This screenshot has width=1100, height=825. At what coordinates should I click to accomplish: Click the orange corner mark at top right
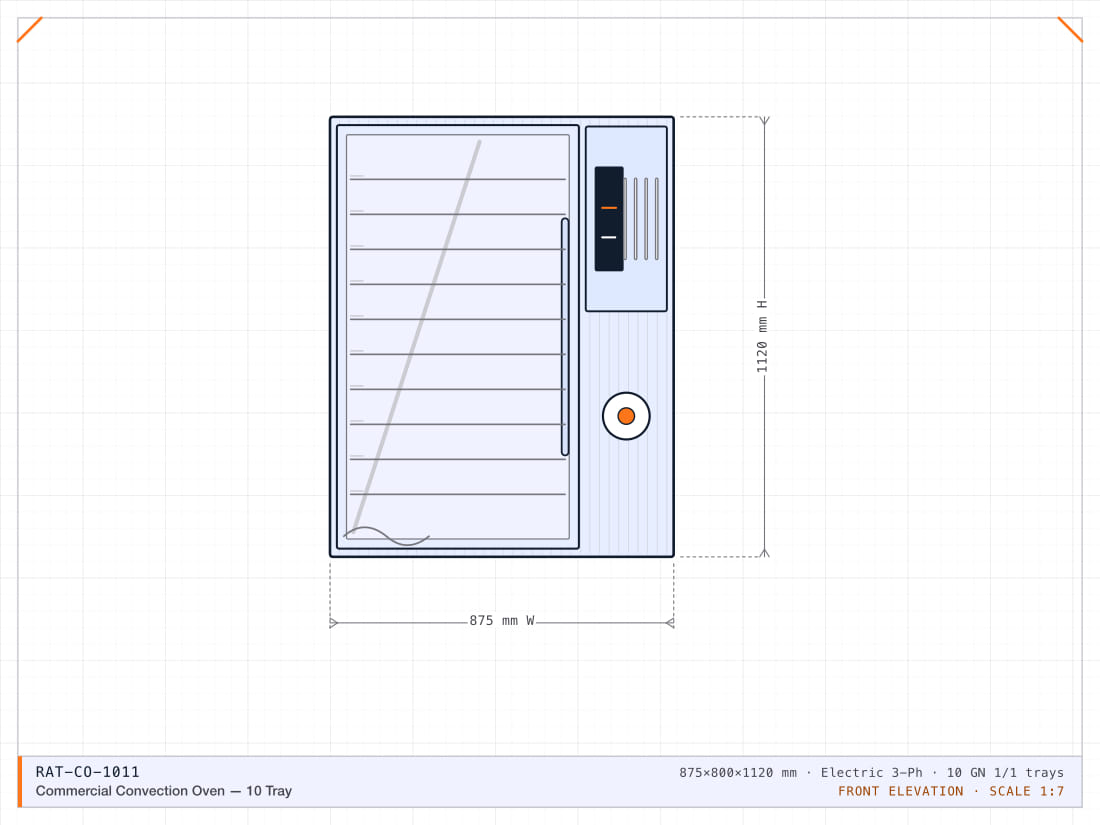(1070, 29)
